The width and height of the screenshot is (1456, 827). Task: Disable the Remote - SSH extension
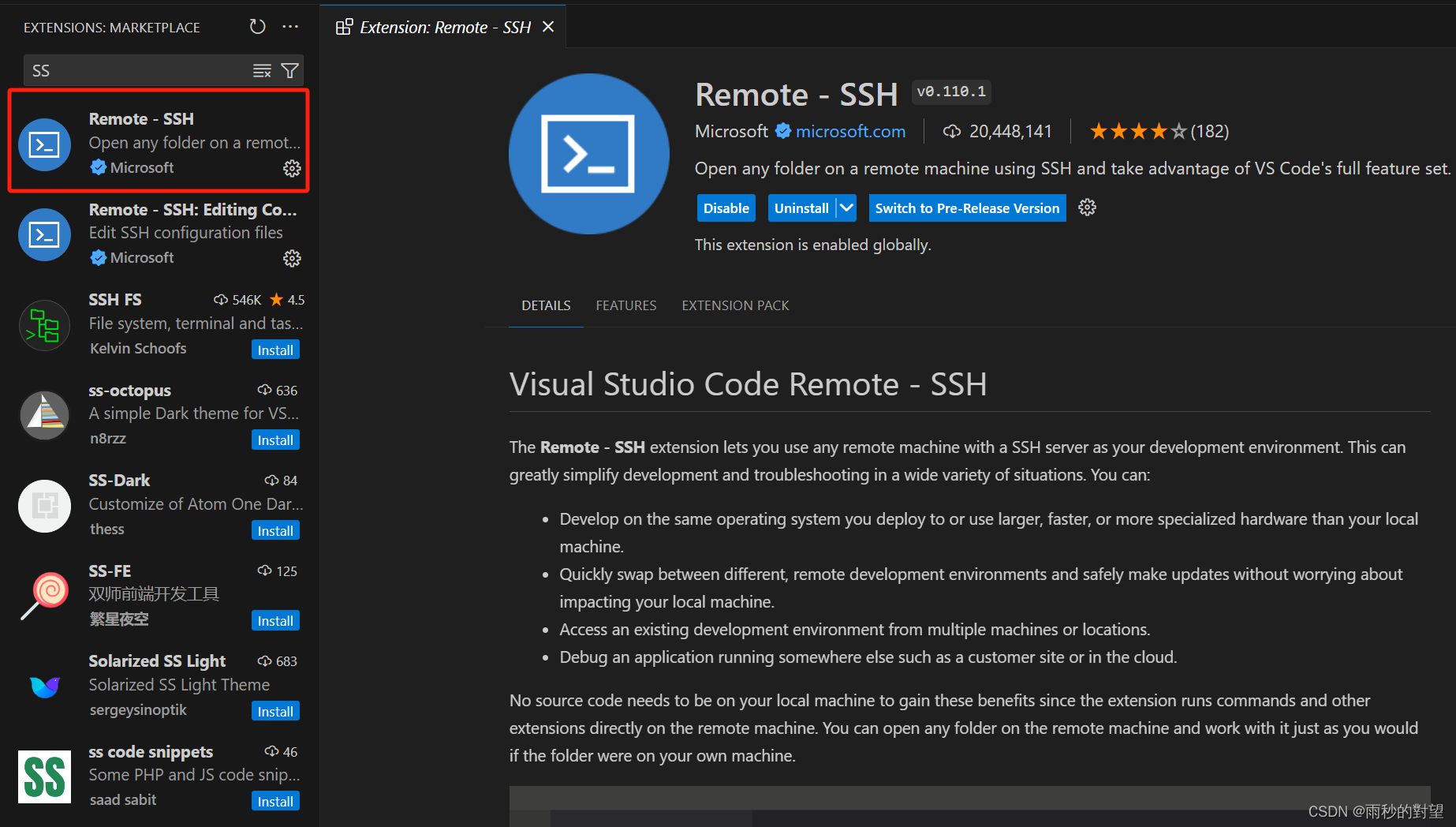pyautogui.click(x=726, y=208)
